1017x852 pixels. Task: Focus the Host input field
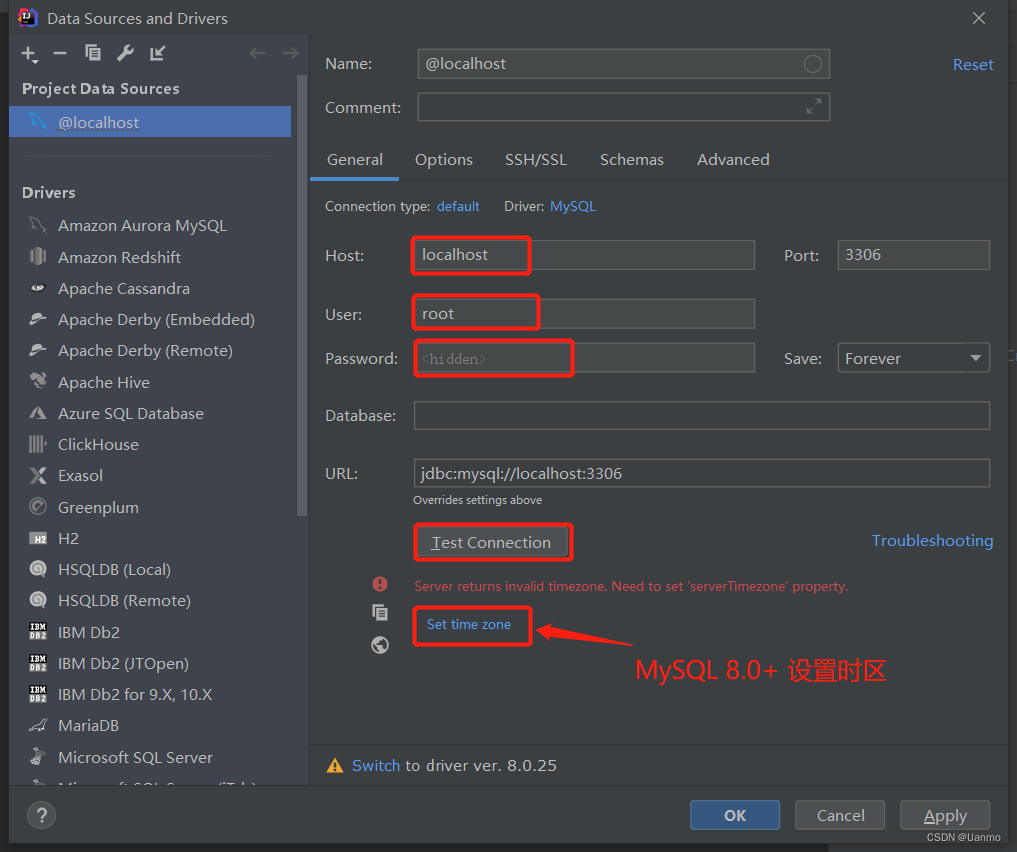[x=584, y=255]
